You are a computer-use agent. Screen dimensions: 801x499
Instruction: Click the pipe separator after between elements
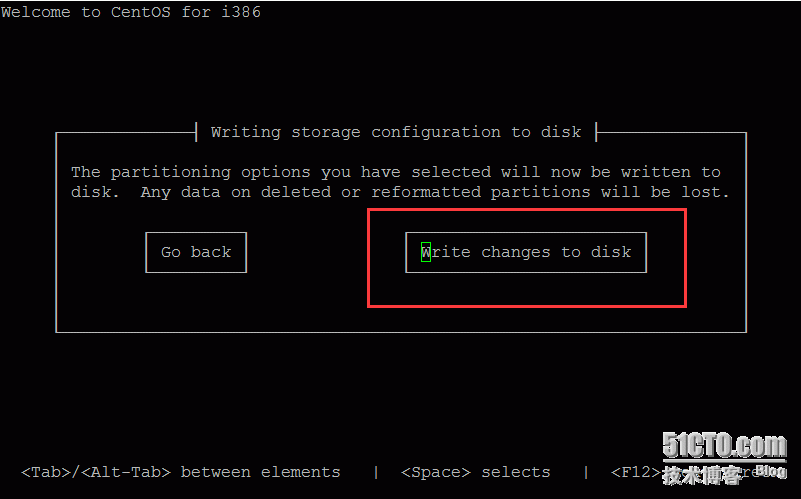point(376,472)
